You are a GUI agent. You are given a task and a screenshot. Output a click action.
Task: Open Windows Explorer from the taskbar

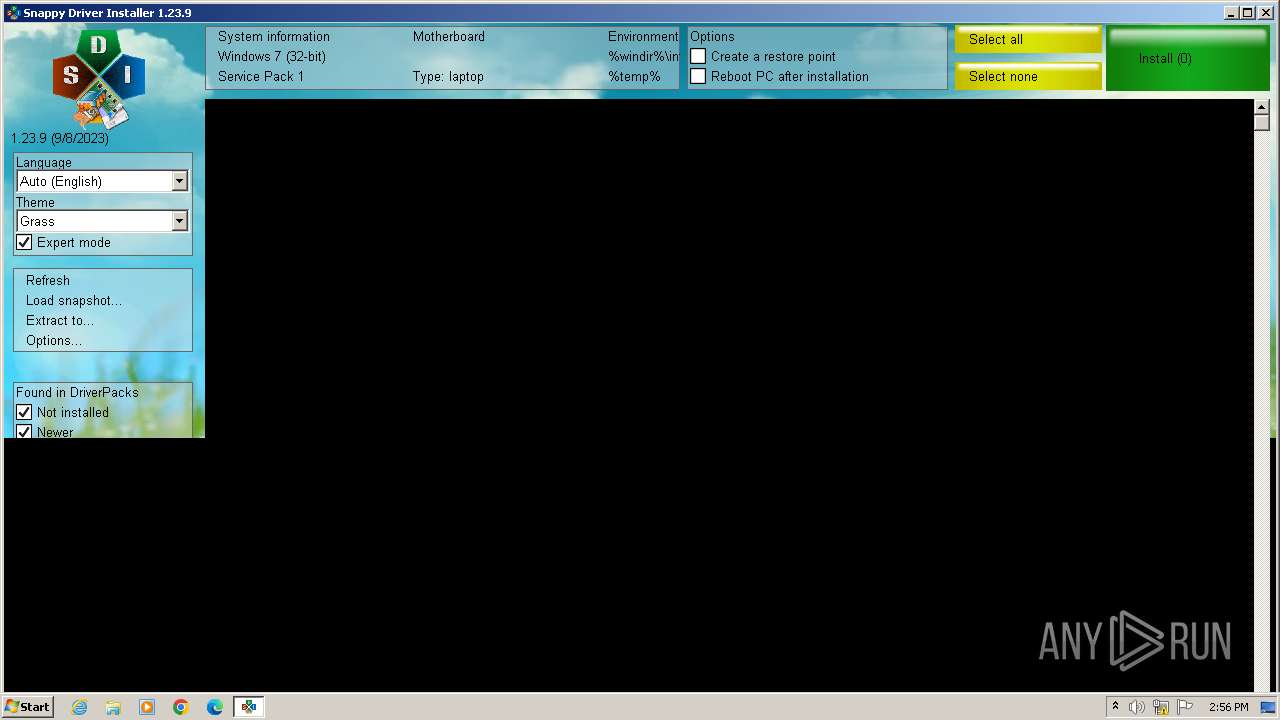click(x=113, y=707)
